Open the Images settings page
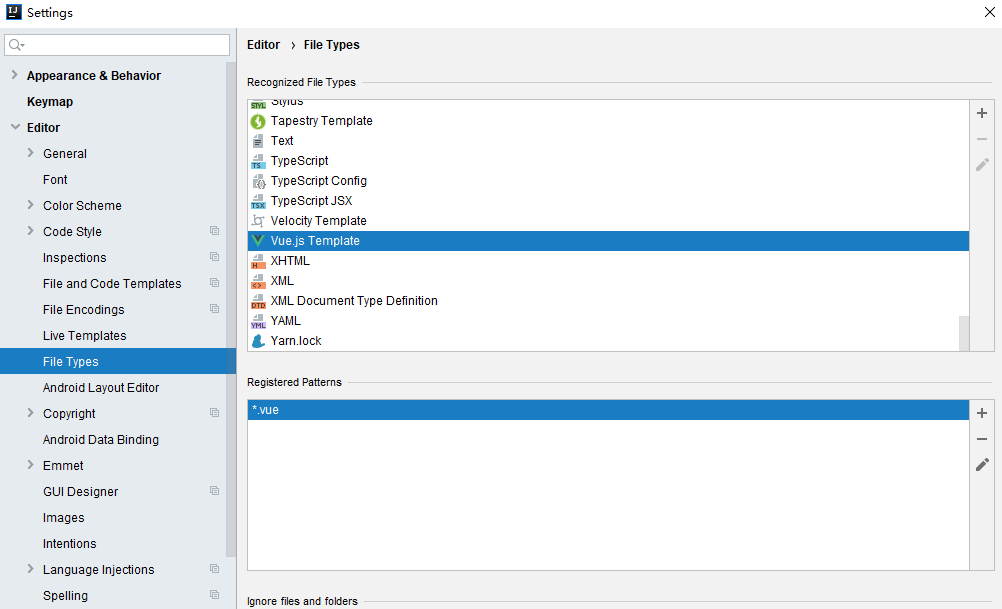The width and height of the screenshot is (1002, 609). coord(63,518)
